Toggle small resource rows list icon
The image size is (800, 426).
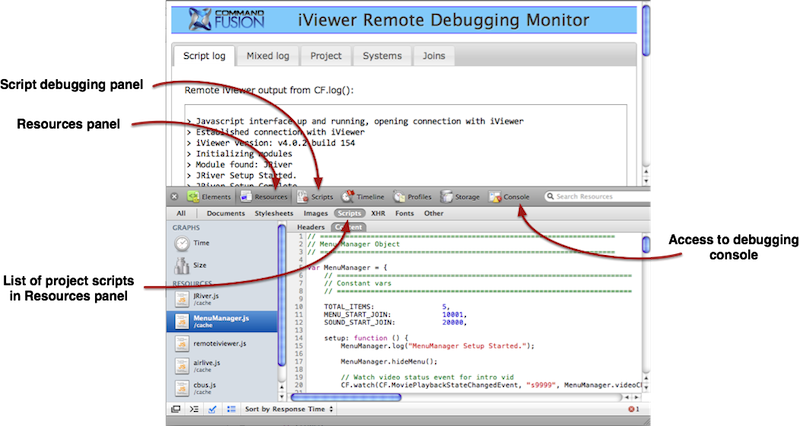pos(231,409)
